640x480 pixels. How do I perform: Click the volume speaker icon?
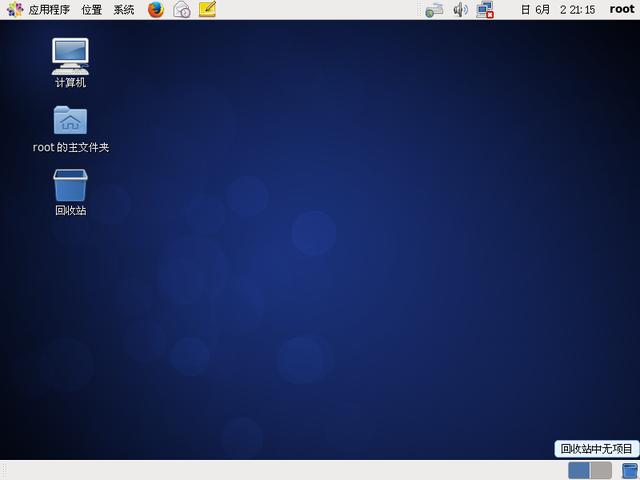point(460,9)
